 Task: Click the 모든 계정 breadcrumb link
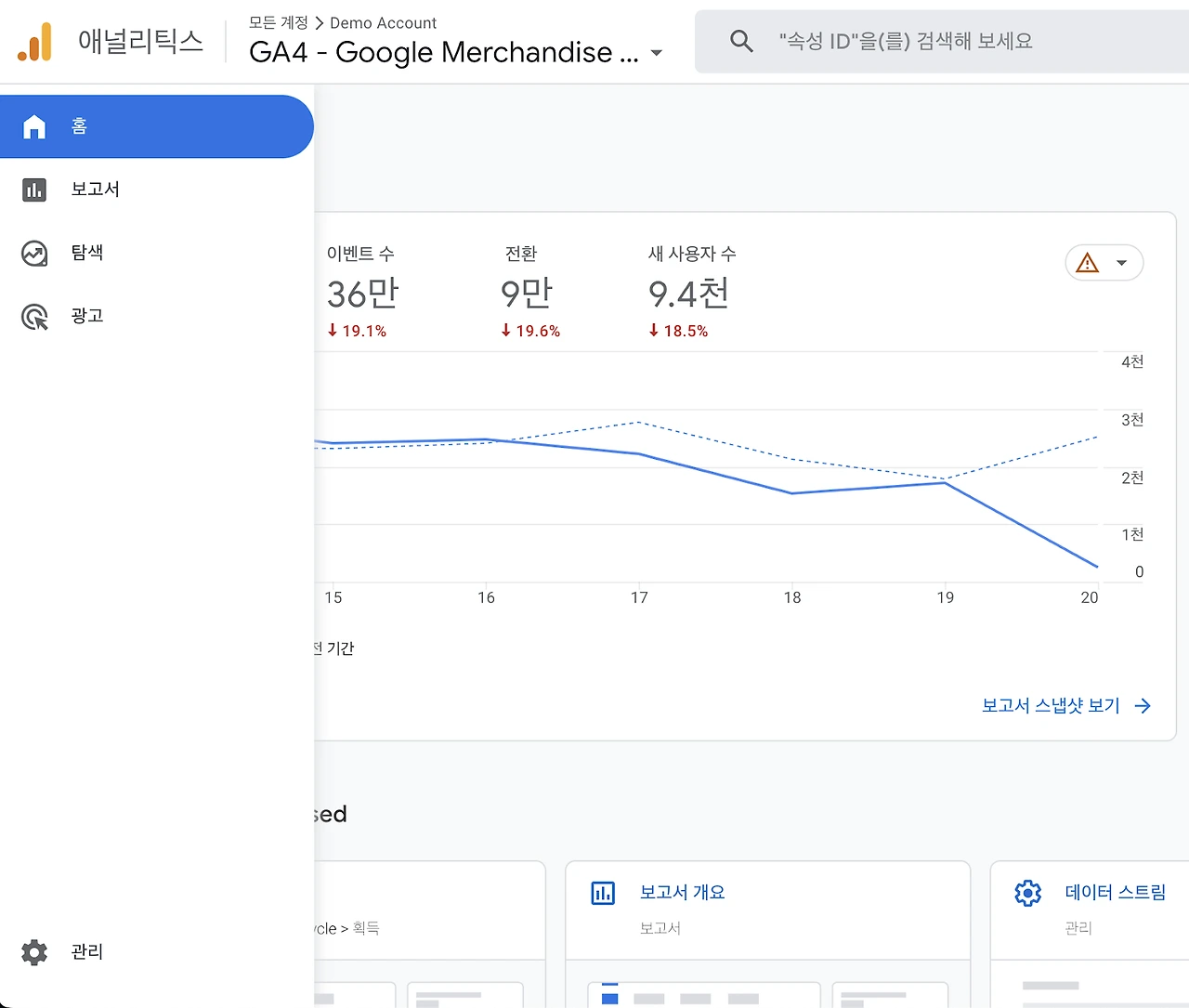278,22
